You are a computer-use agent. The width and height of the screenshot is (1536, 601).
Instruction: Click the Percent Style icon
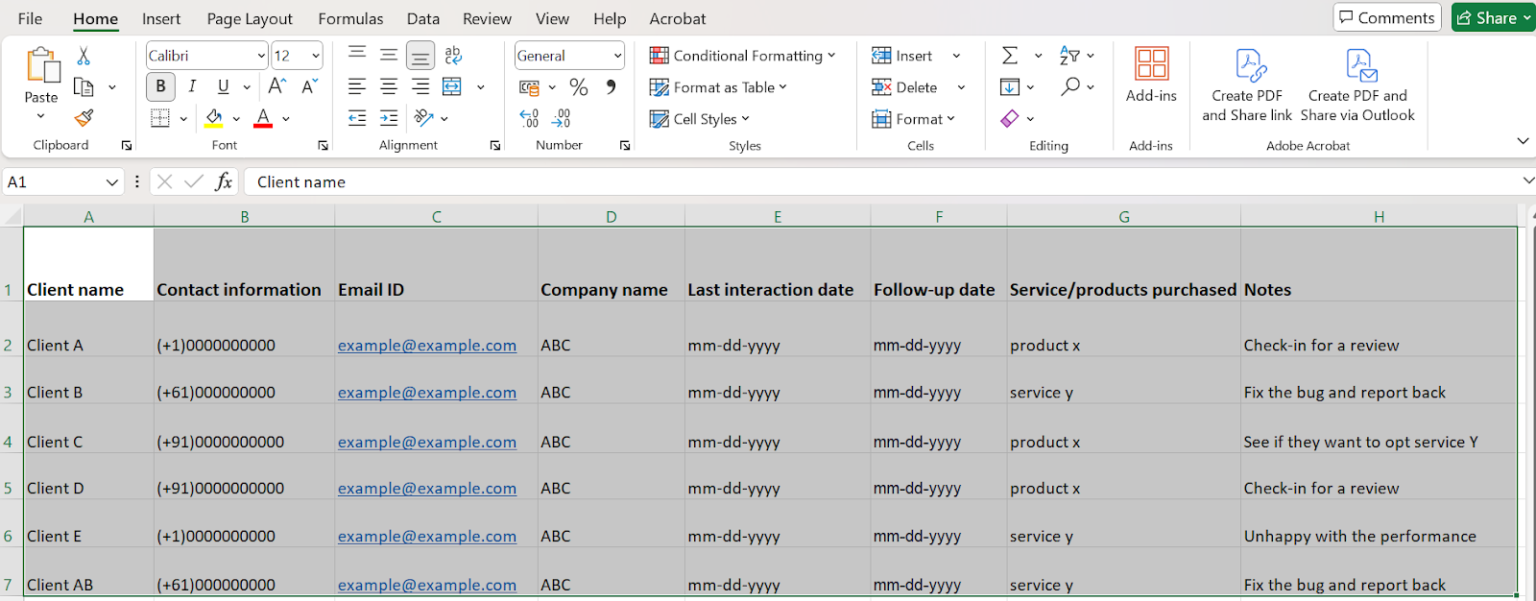point(577,87)
